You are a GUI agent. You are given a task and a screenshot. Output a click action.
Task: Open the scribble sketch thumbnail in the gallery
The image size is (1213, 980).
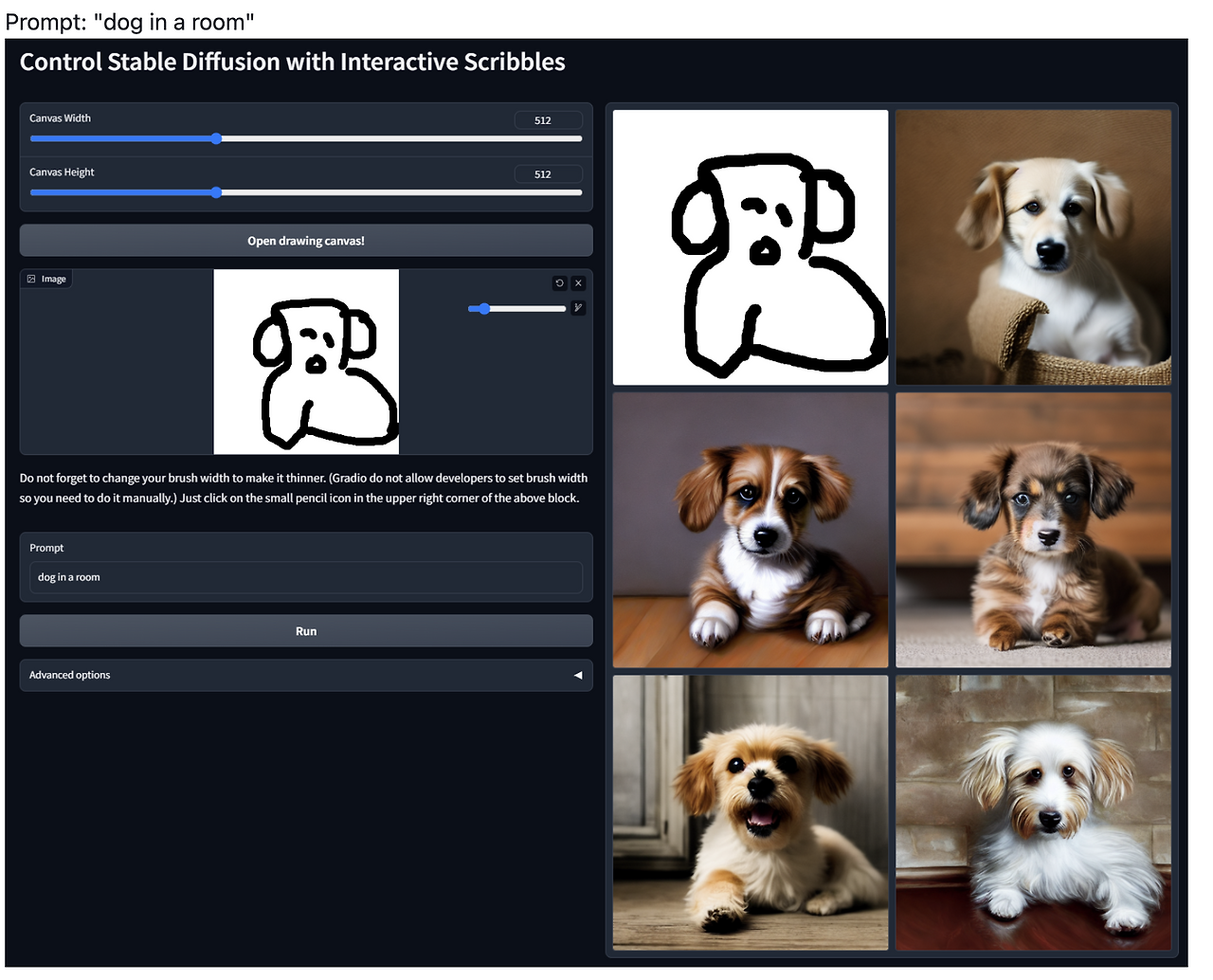coord(751,247)
